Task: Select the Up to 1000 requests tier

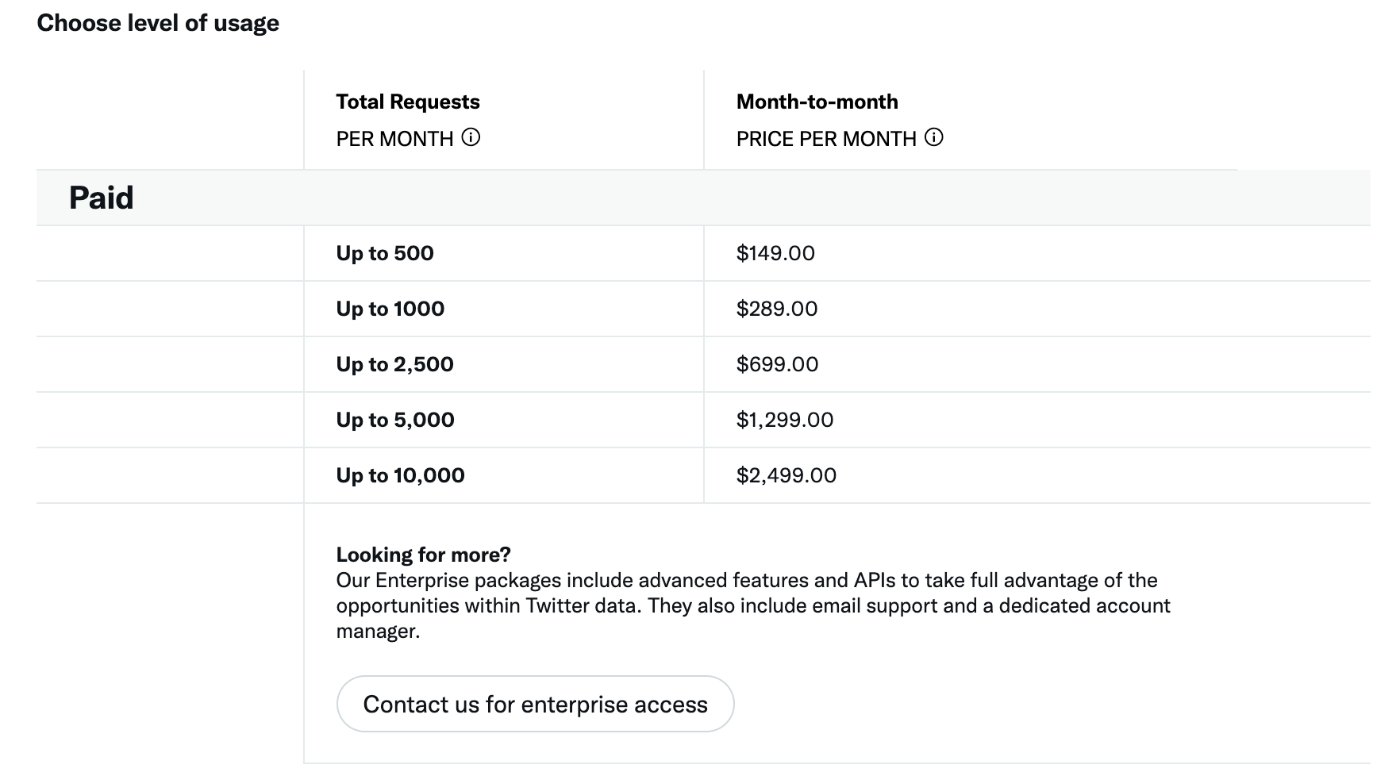Action: pos(703,310)
